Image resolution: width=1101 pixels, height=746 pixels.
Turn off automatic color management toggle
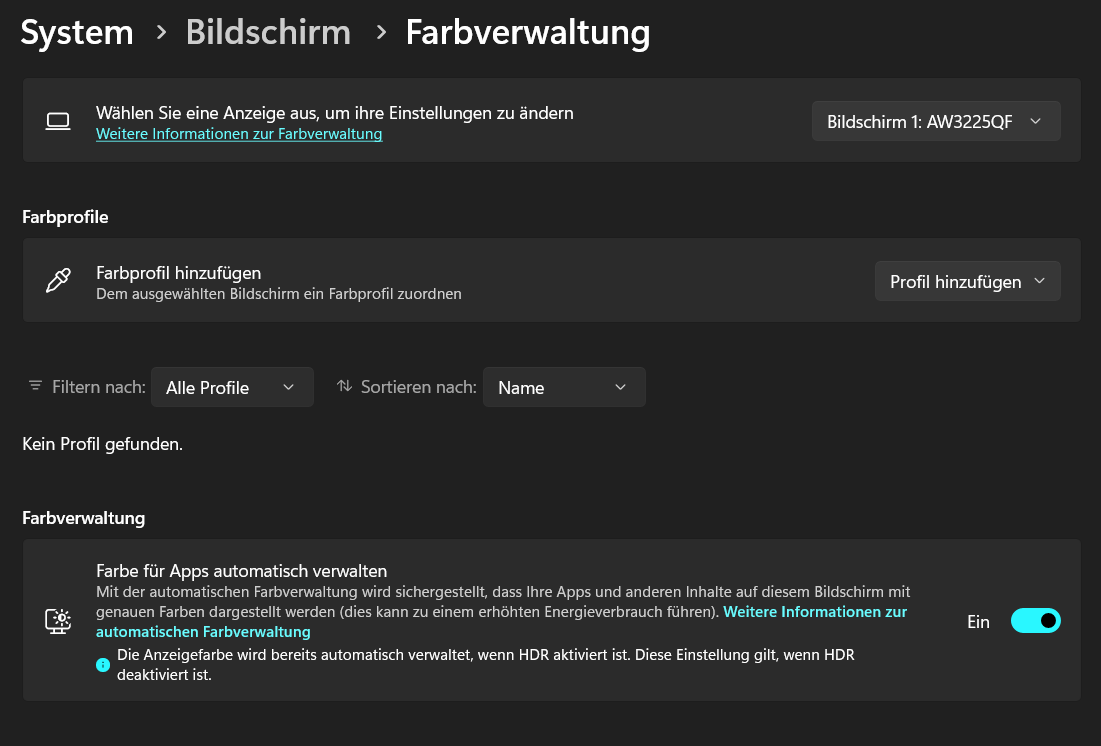1036,621
